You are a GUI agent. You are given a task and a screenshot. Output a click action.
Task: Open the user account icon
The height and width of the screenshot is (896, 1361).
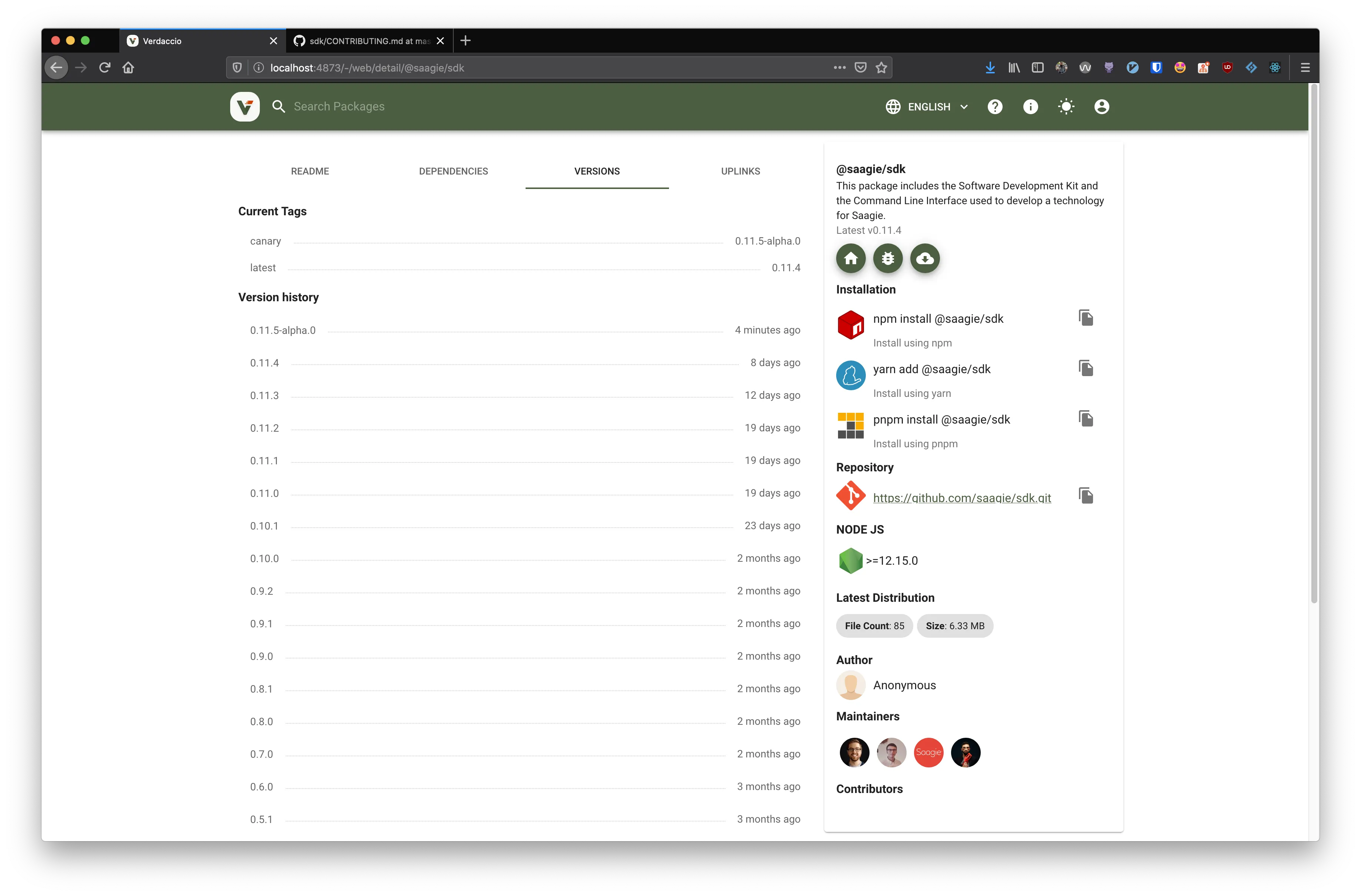tap(1102, 107)
